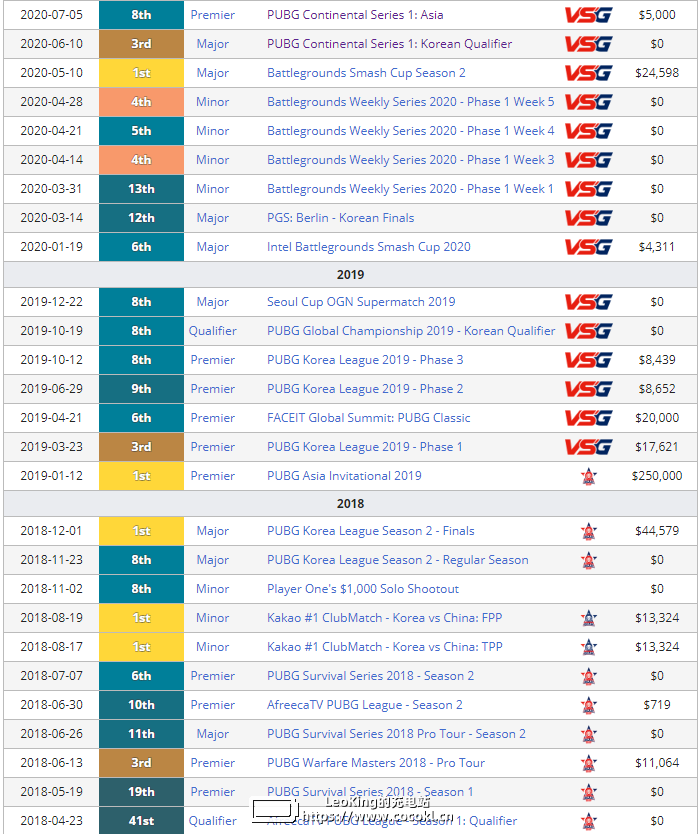Open Seoul Cup OGN Supermatch 2019 link
The width and height of the screenshot is (700, 834).
click(361, 302)
